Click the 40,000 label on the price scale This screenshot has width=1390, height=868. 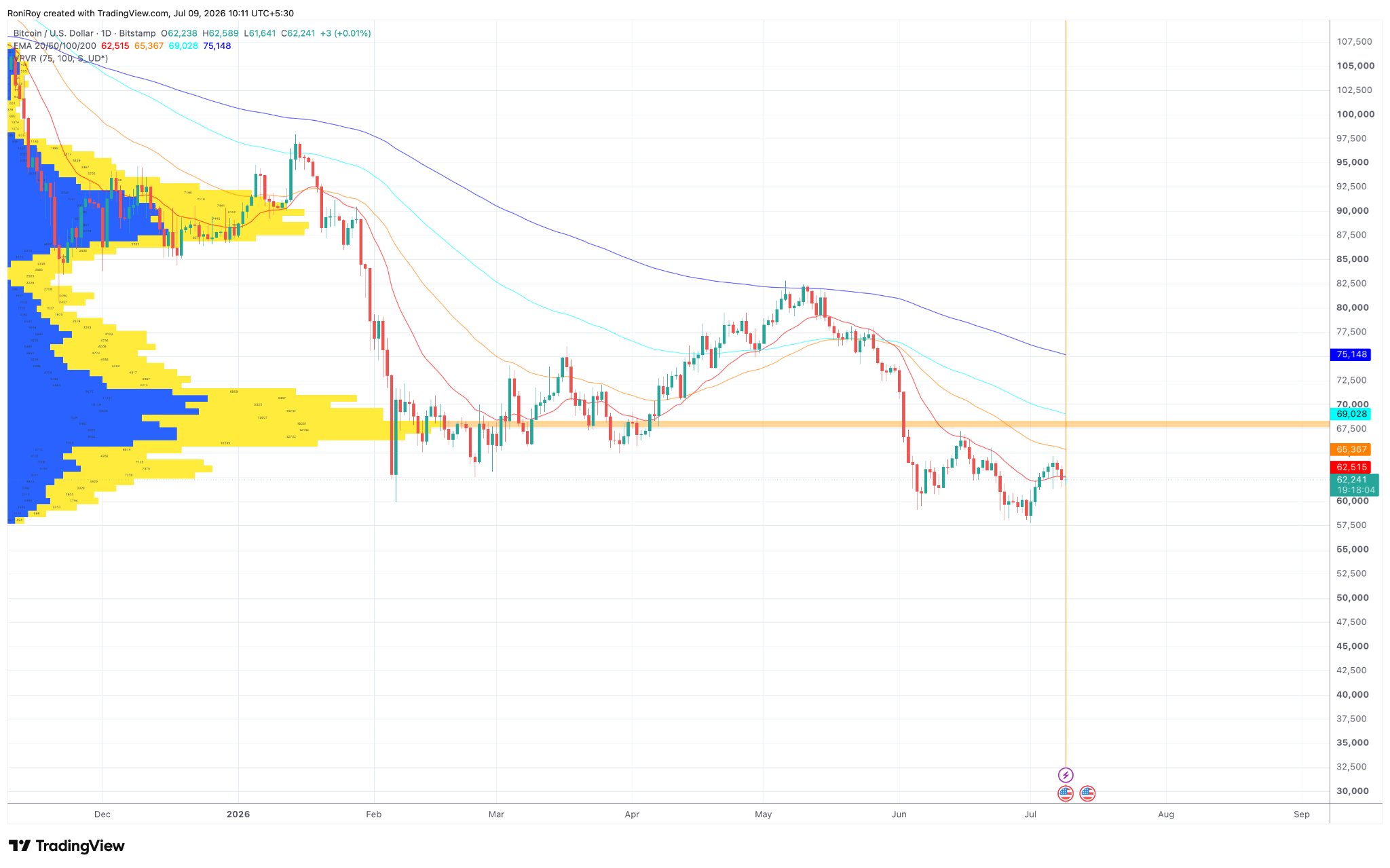pos(1353,694)
